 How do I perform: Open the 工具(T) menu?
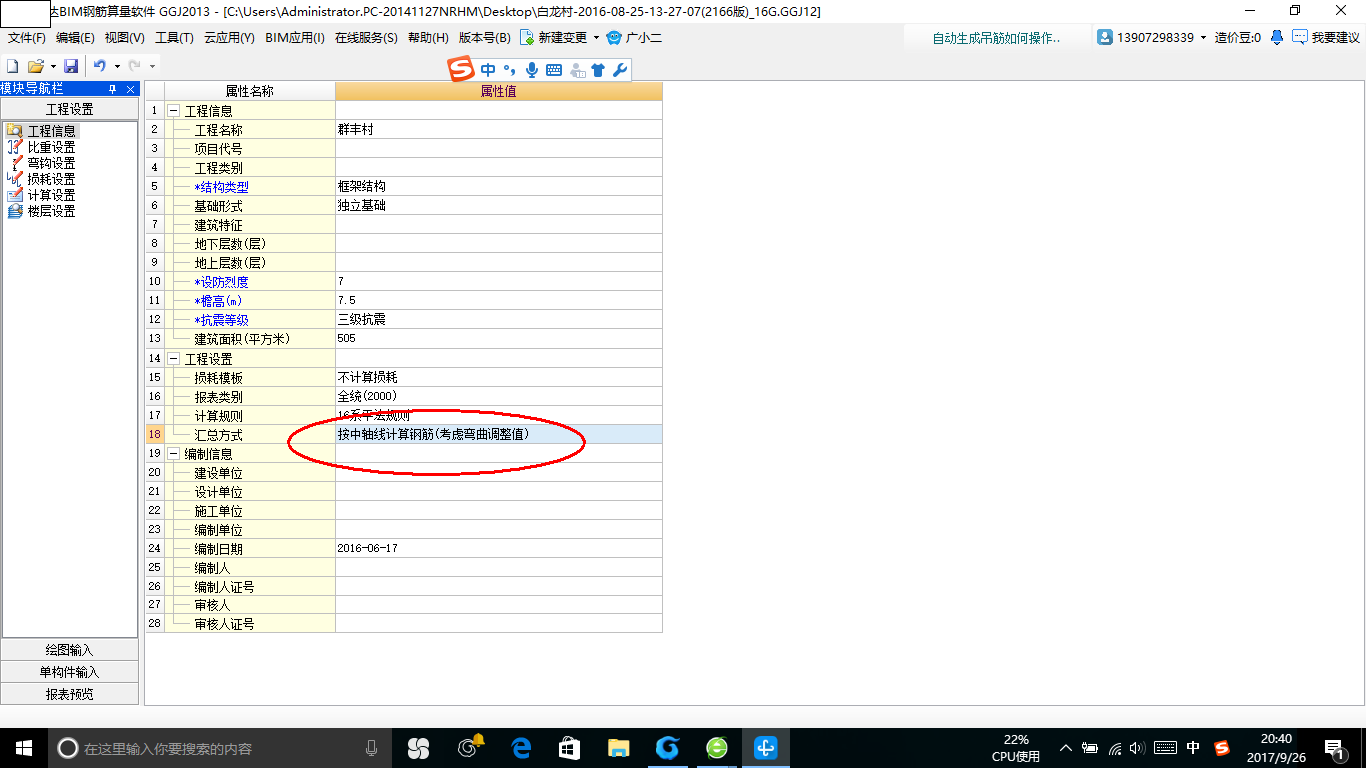[174, 38]
